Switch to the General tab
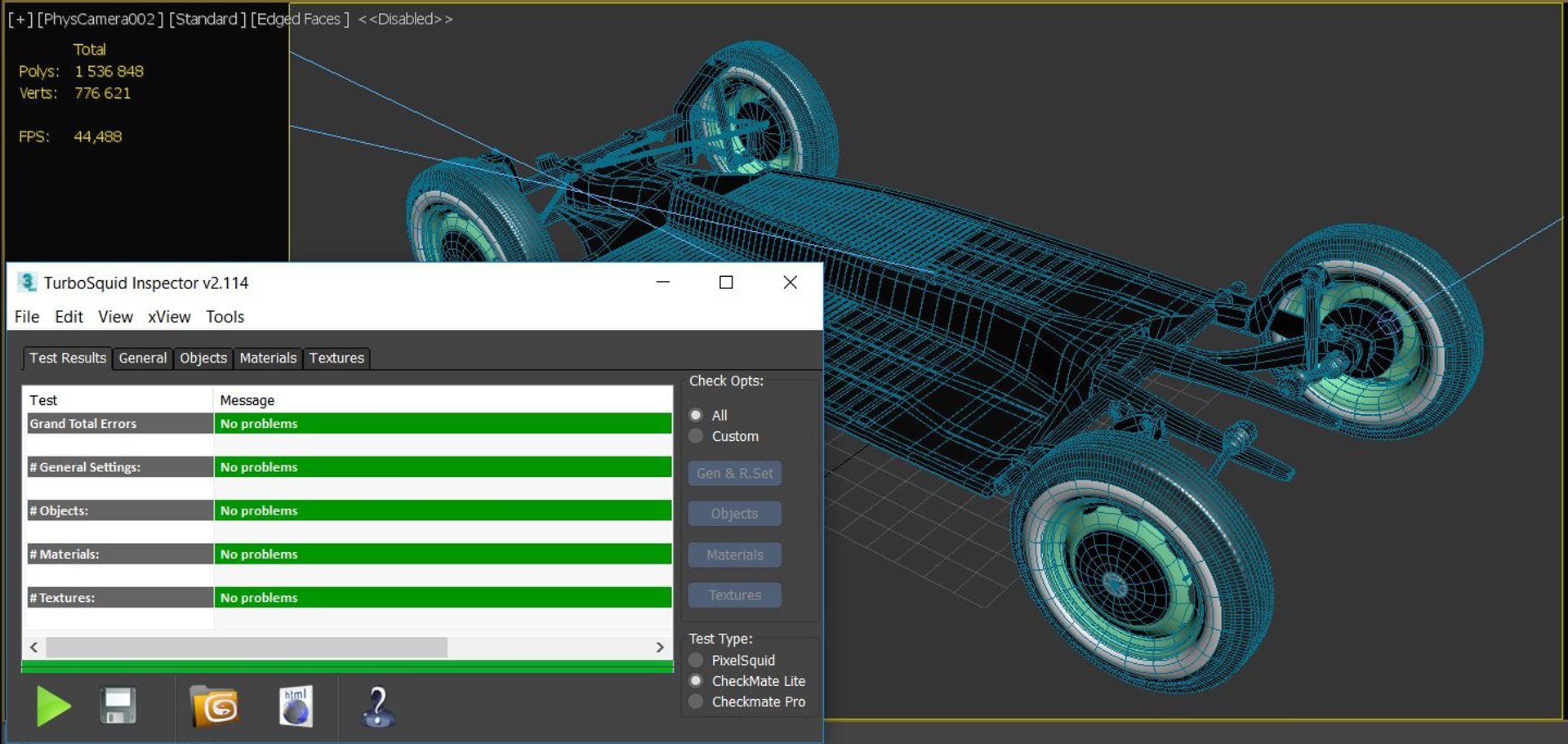Screen dimensions: 1568x744 click(x=142, y=358)
